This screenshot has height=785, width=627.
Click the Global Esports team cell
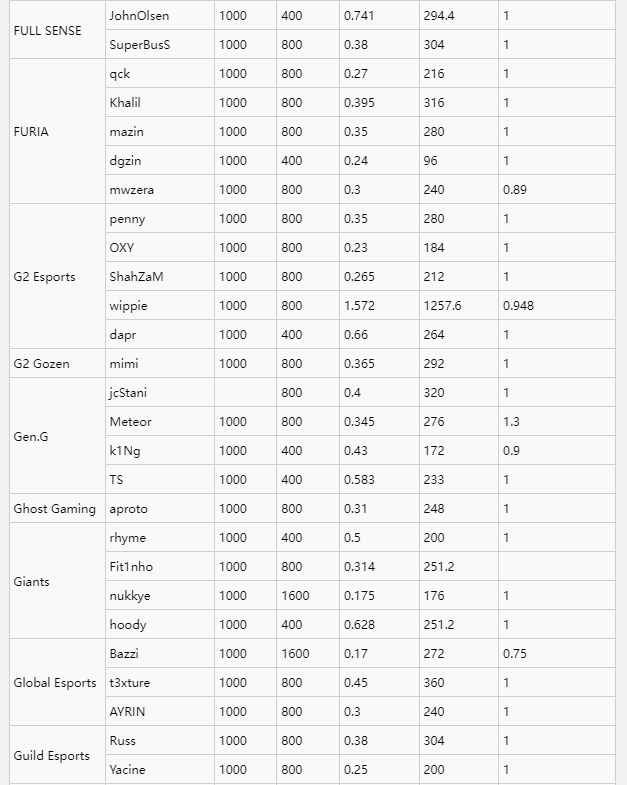click(x=55, y=682)
